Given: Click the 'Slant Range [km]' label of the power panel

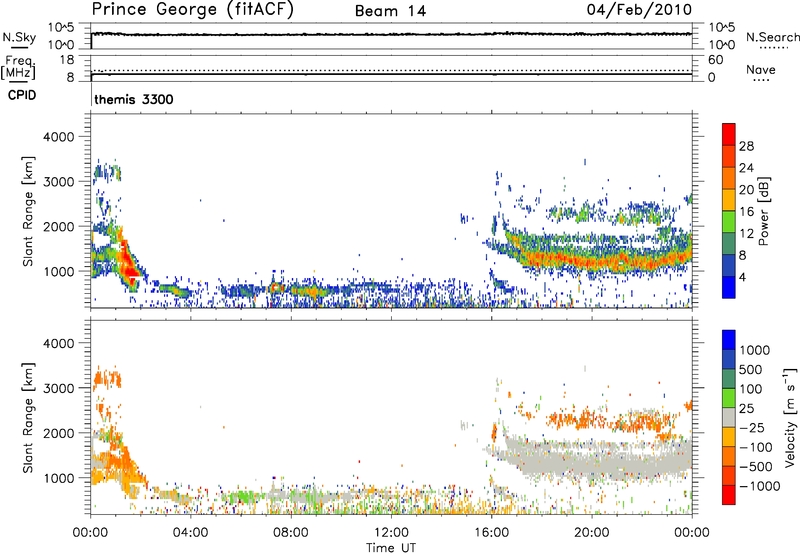Looking at the screenshot, I should pos(28,211).
